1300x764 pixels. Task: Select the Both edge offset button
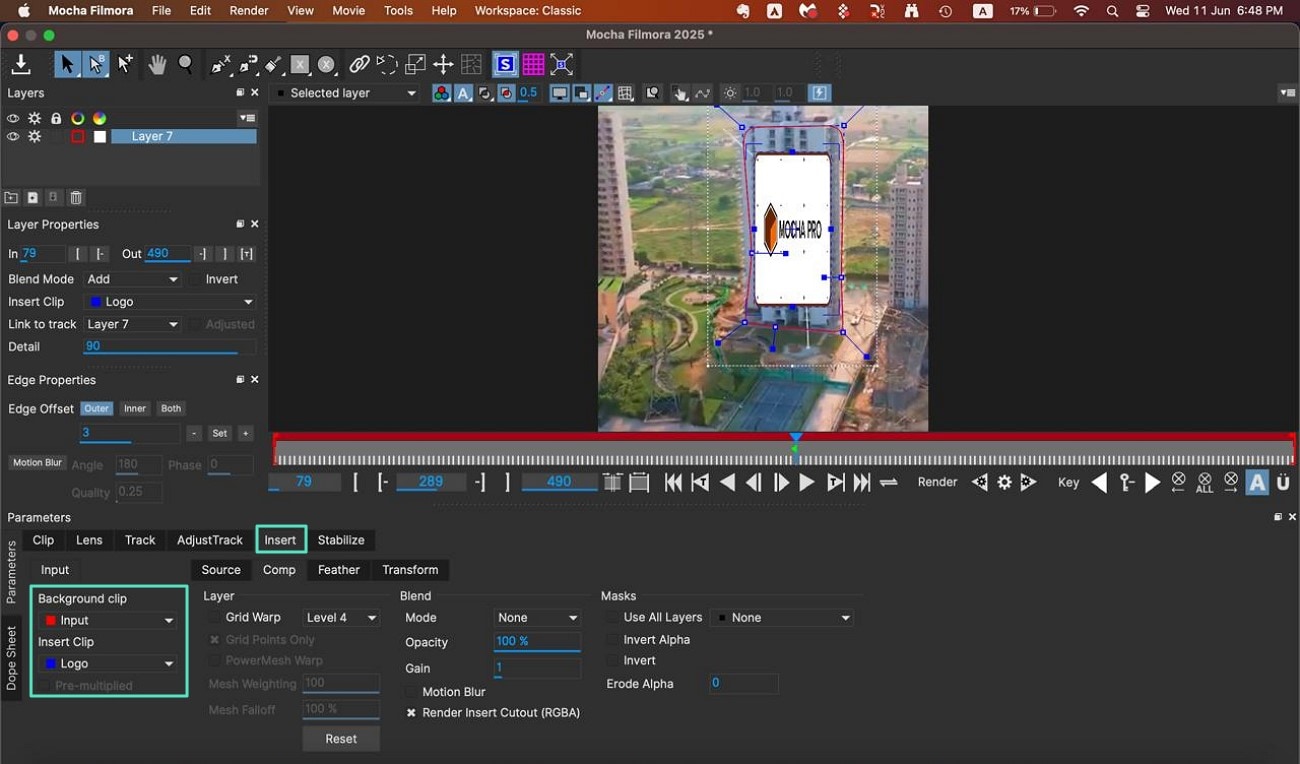pyautogui.click(x=171, y=409)
